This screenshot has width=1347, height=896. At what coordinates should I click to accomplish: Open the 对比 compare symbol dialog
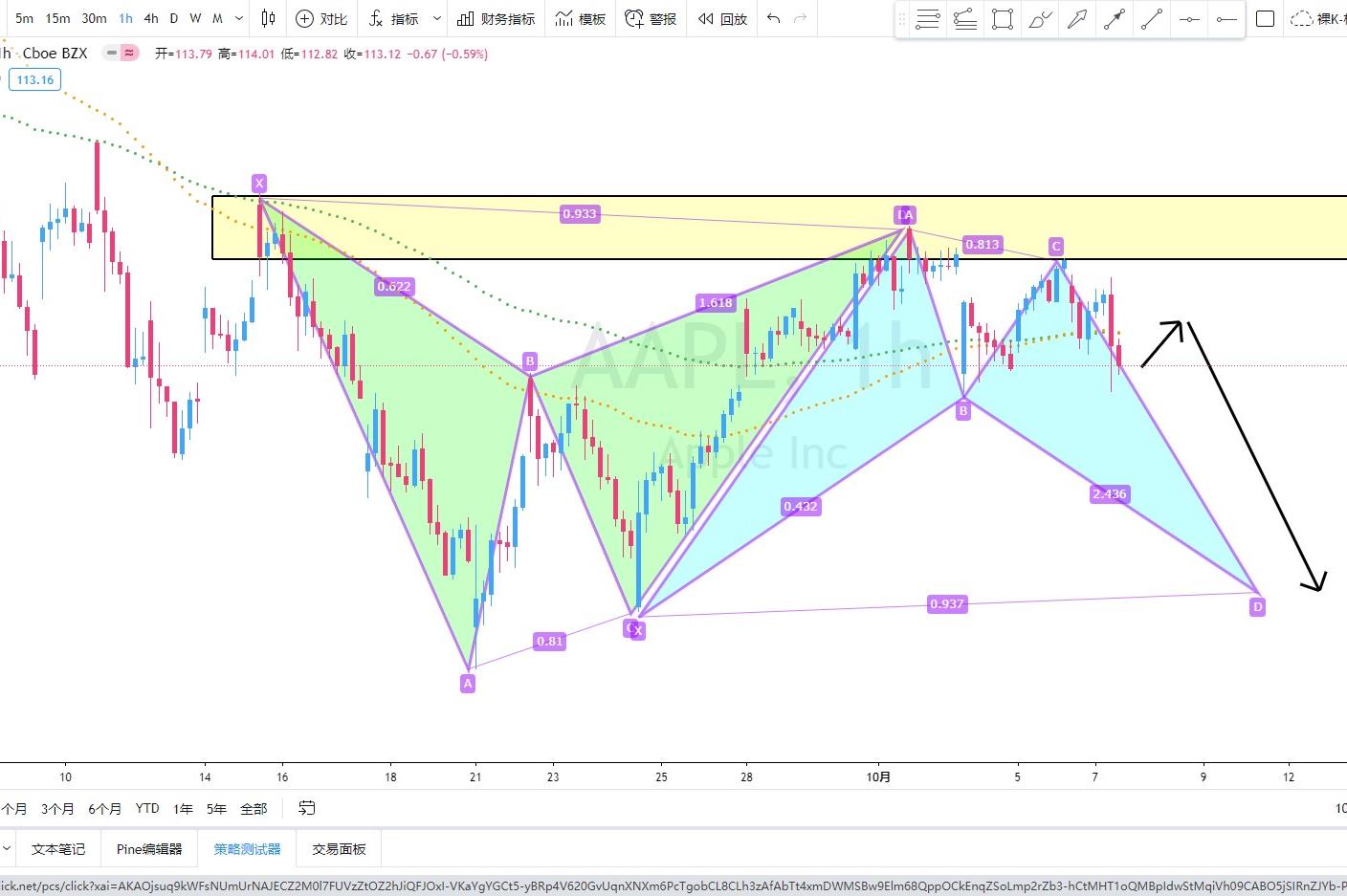click(x=321, y=18)
